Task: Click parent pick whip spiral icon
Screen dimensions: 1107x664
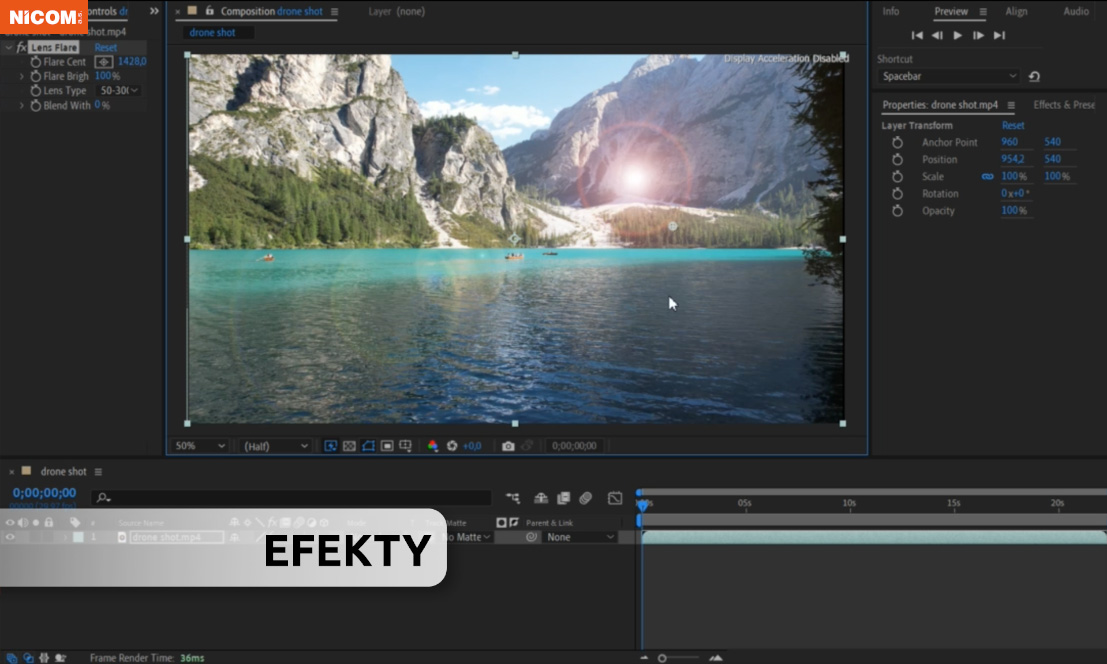Action: (532, 537)
